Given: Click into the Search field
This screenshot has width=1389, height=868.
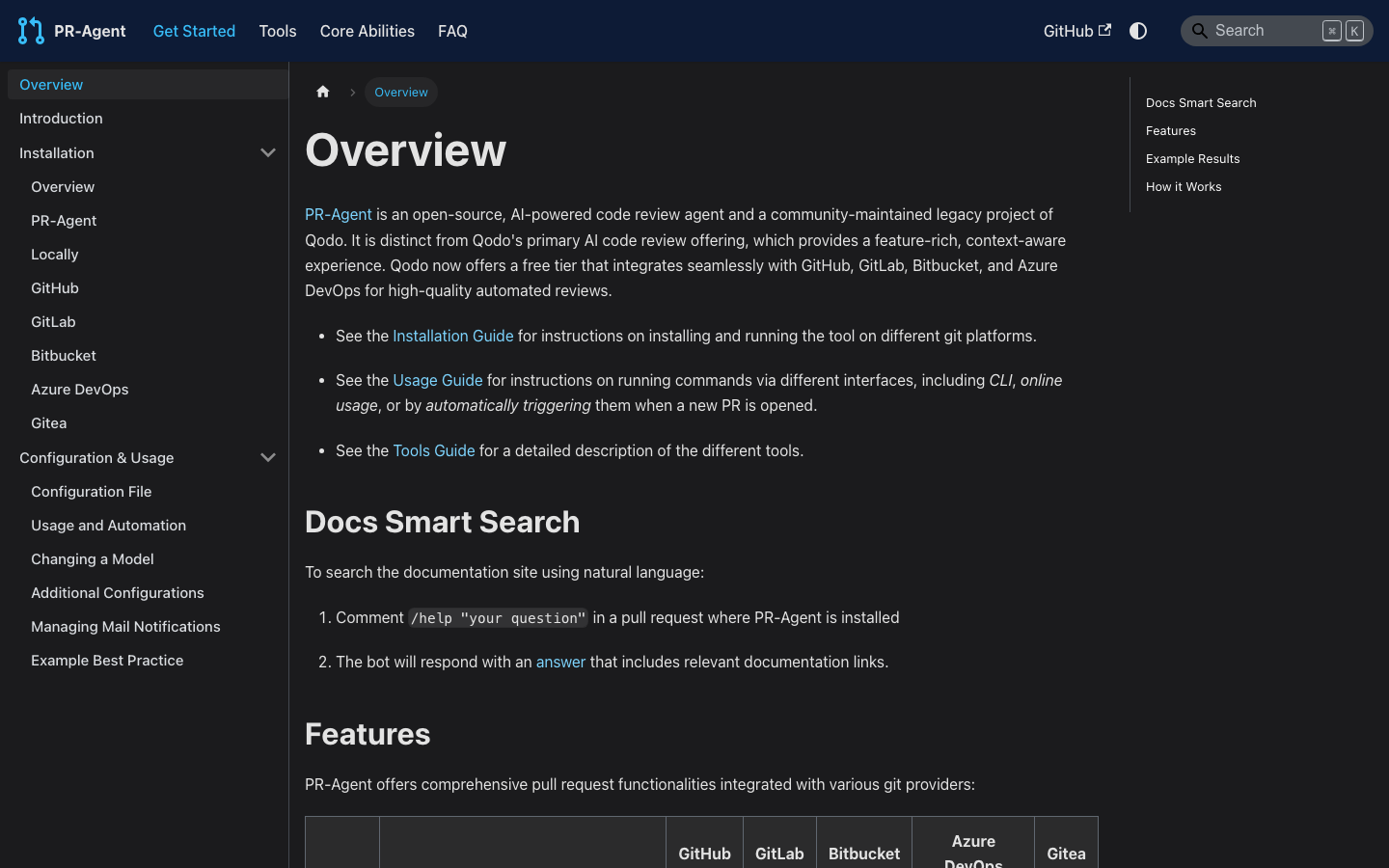Looking at the screenshot, I should (1277, 31).
